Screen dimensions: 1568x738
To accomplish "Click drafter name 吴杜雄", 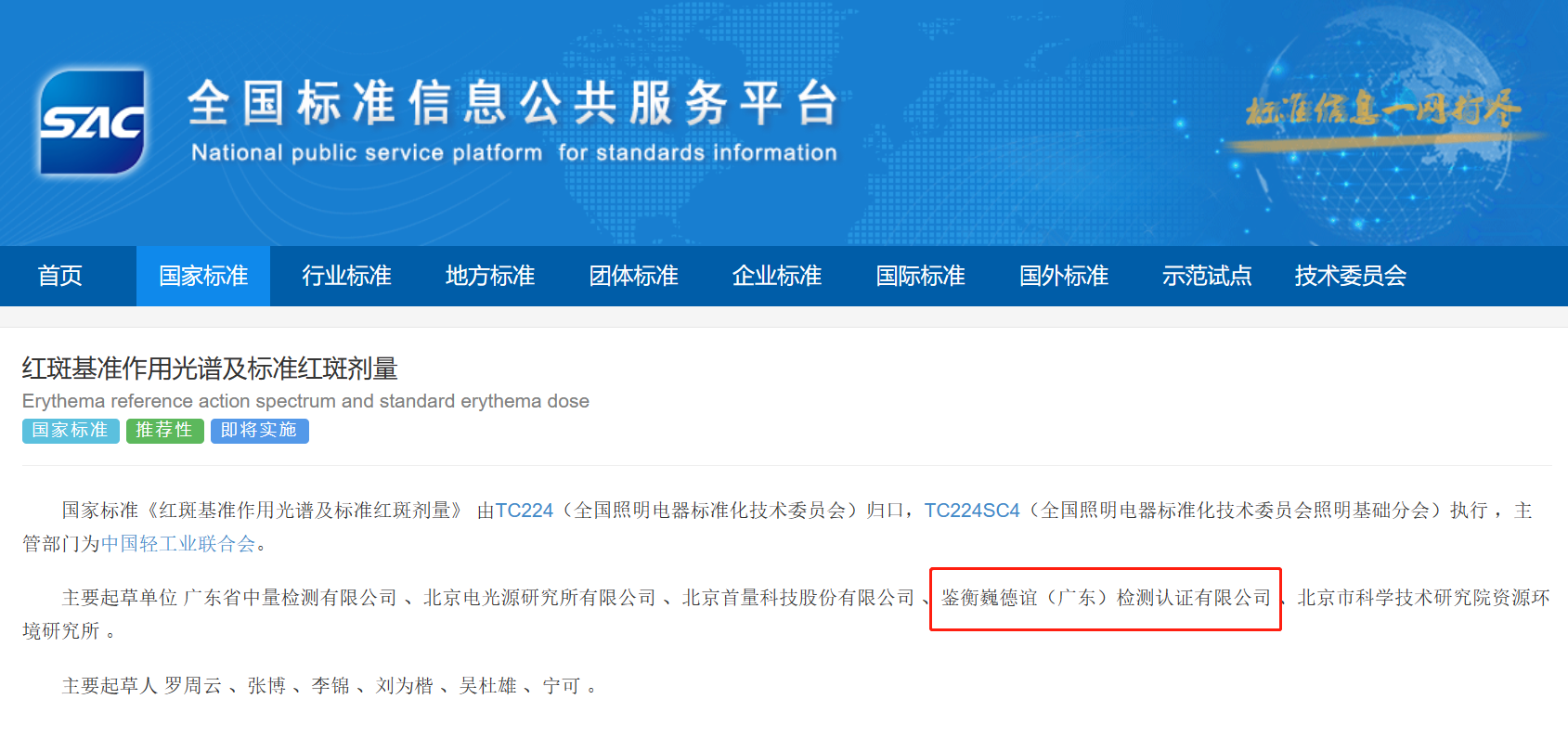I will [488, 686].
